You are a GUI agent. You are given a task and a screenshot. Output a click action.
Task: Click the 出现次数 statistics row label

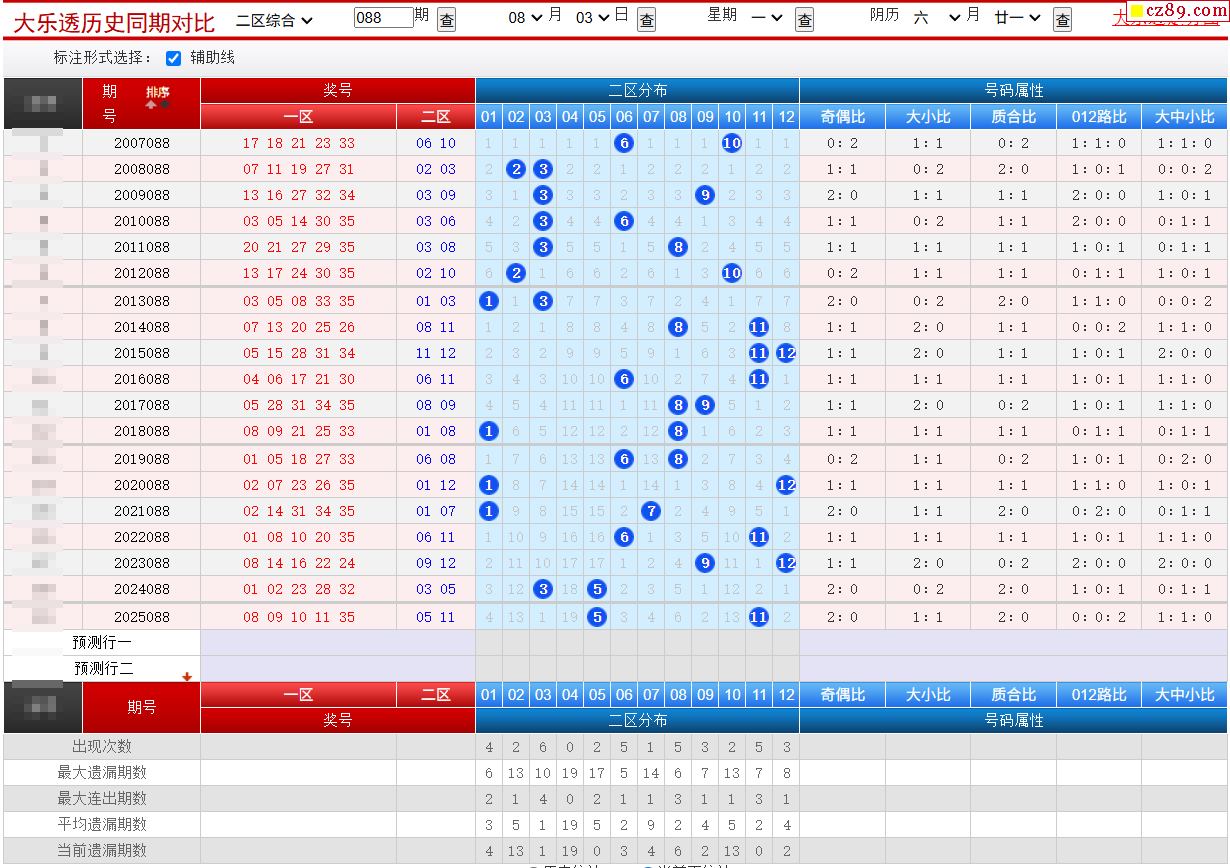tap(102, 746)
